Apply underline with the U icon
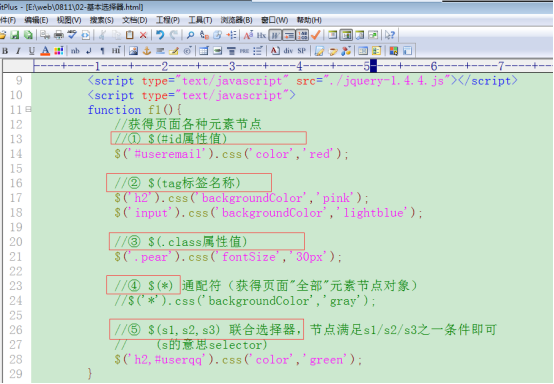Screen dimensions: 554x384 tap(32, 51)
